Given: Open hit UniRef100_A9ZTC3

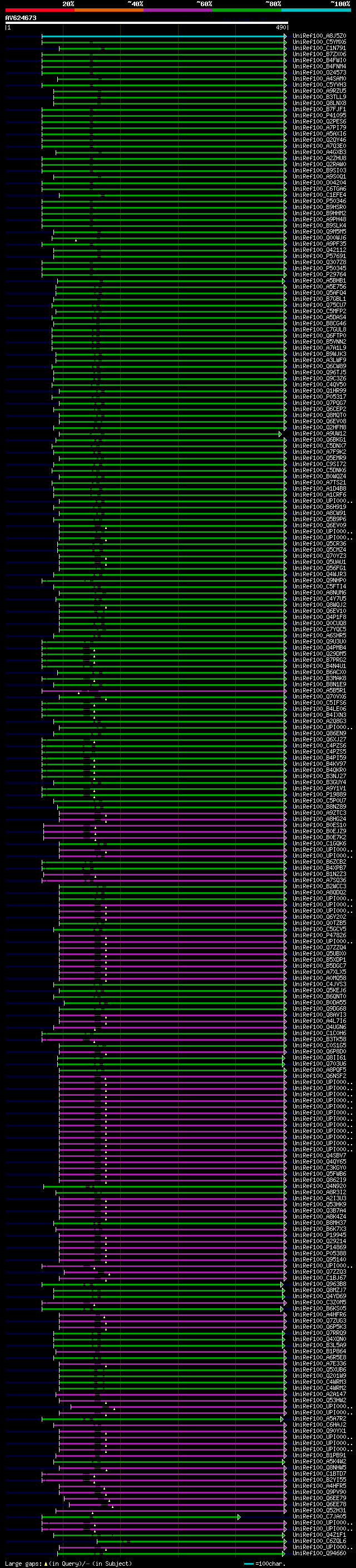Looking at the screenshot, I should point(319,813).
